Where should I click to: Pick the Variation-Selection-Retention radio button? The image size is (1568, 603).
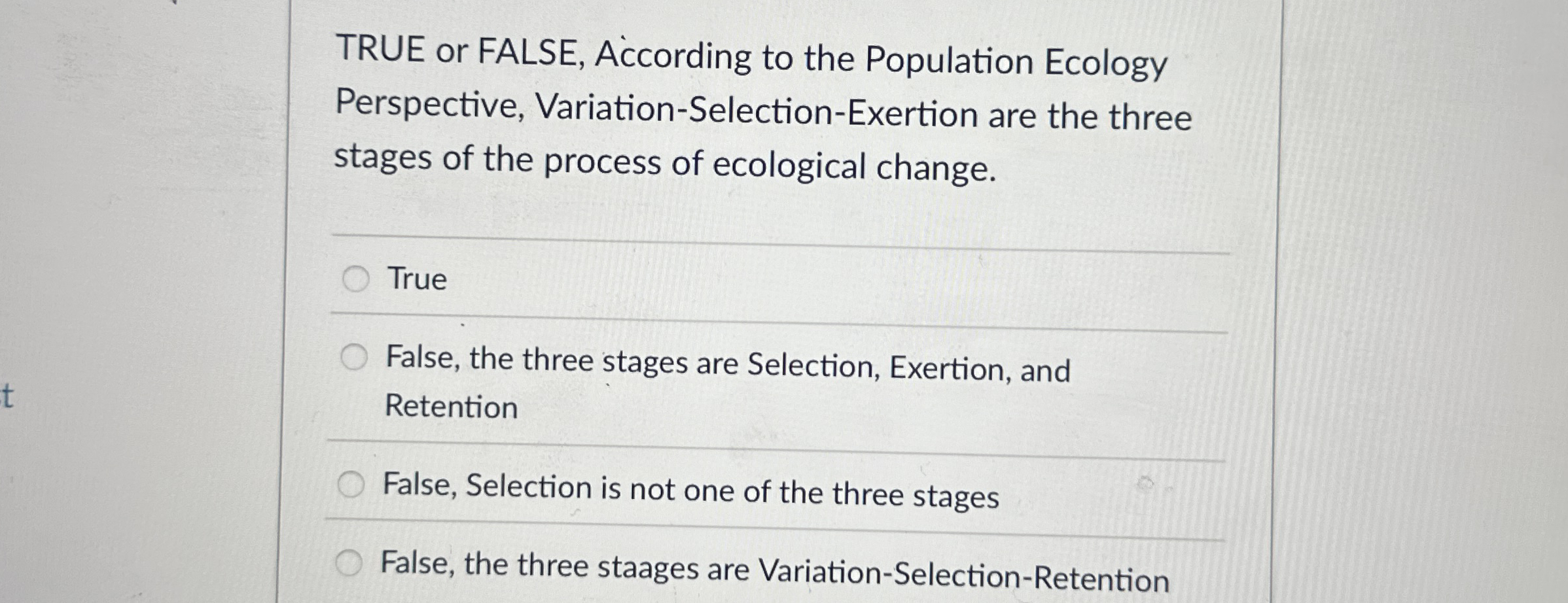(x=349, y=563)
